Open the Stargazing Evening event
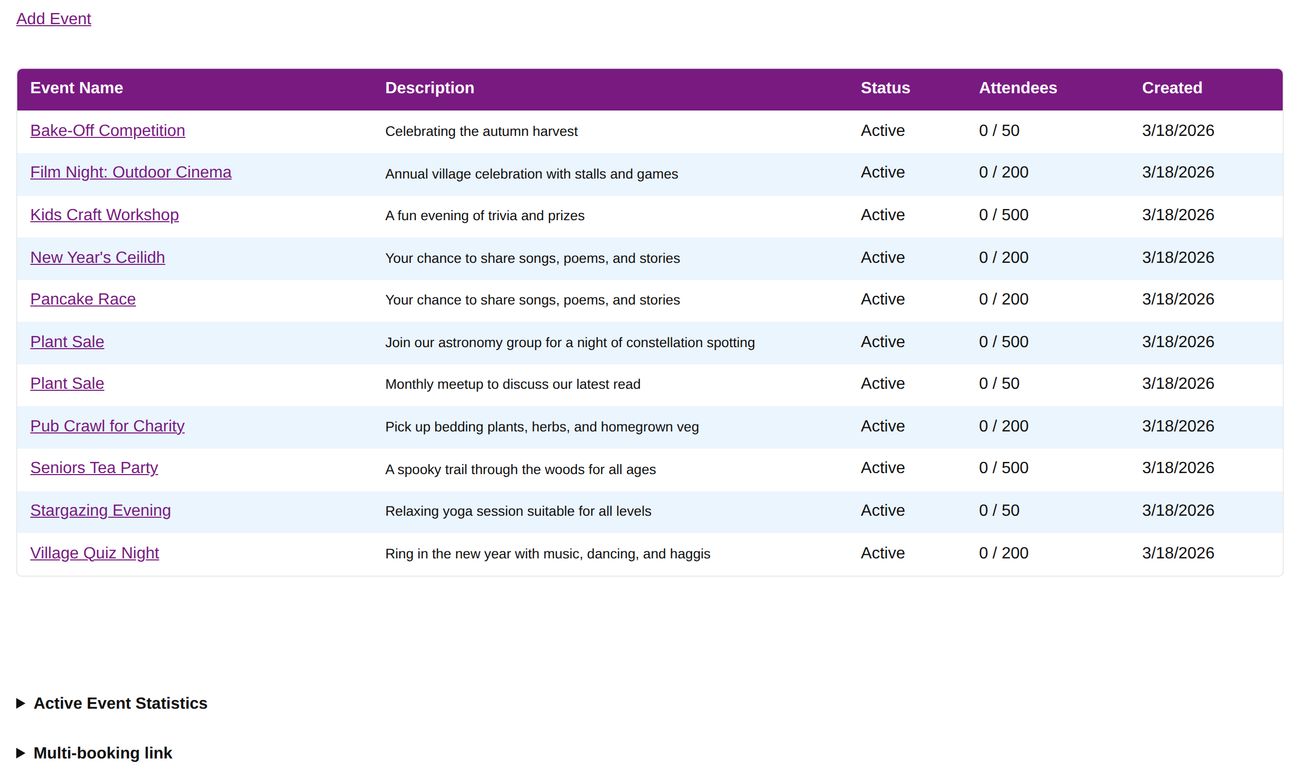Screen dimensions: 1300x774 pyautogui.click(x=100, y=510)
